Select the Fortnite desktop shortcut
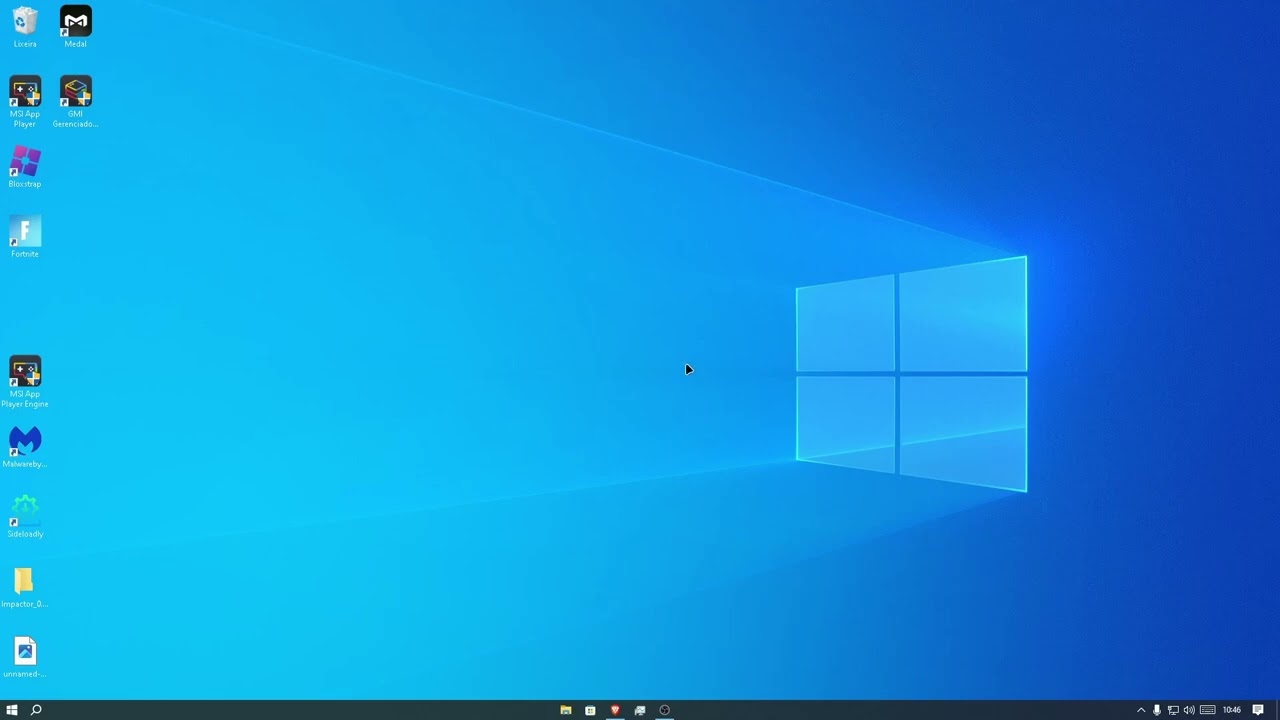This screenshot has height=720, width=1280. click(25, 237)
